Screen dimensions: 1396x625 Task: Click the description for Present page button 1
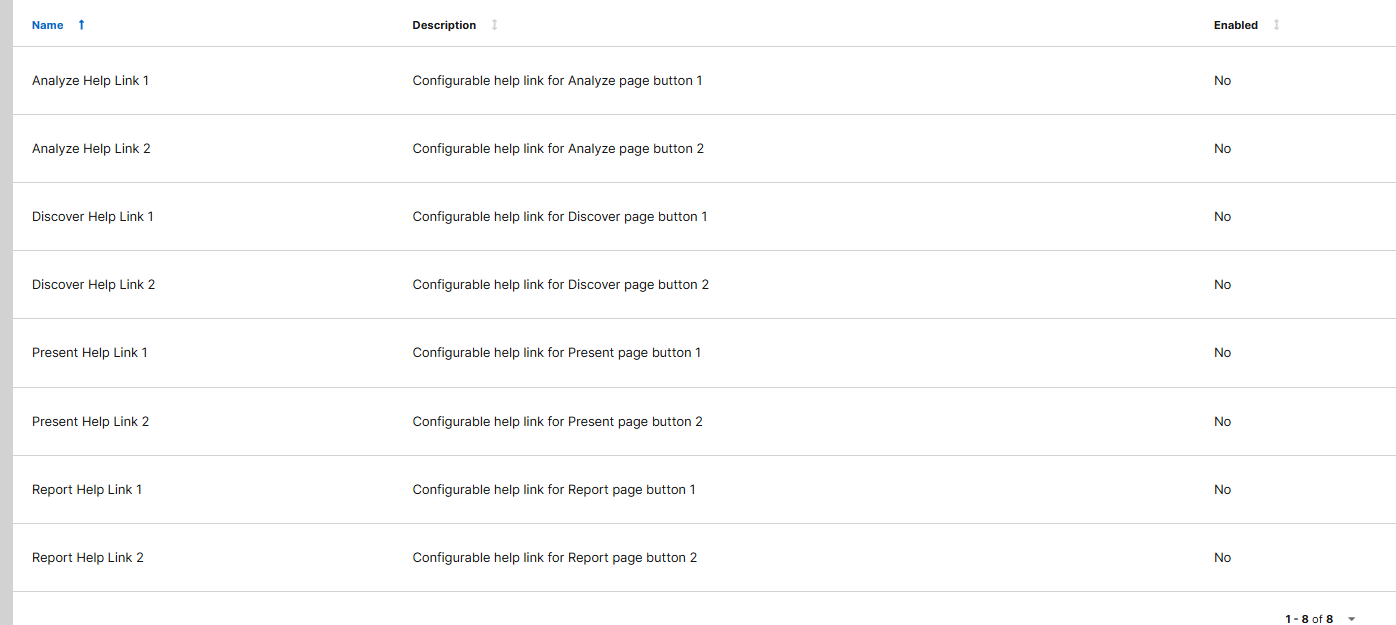[x=556, y=352]
